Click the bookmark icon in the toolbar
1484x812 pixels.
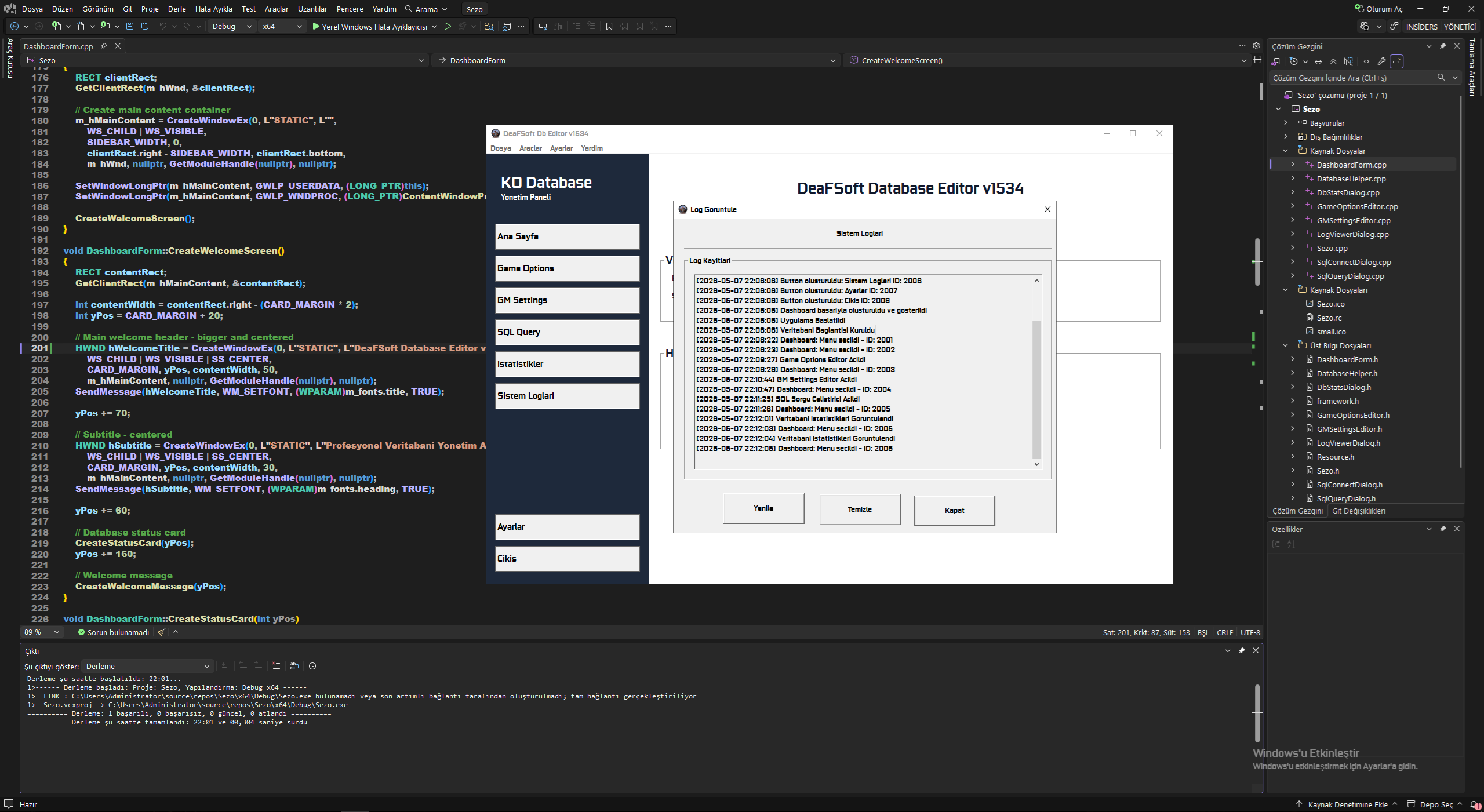click(609, 26)
